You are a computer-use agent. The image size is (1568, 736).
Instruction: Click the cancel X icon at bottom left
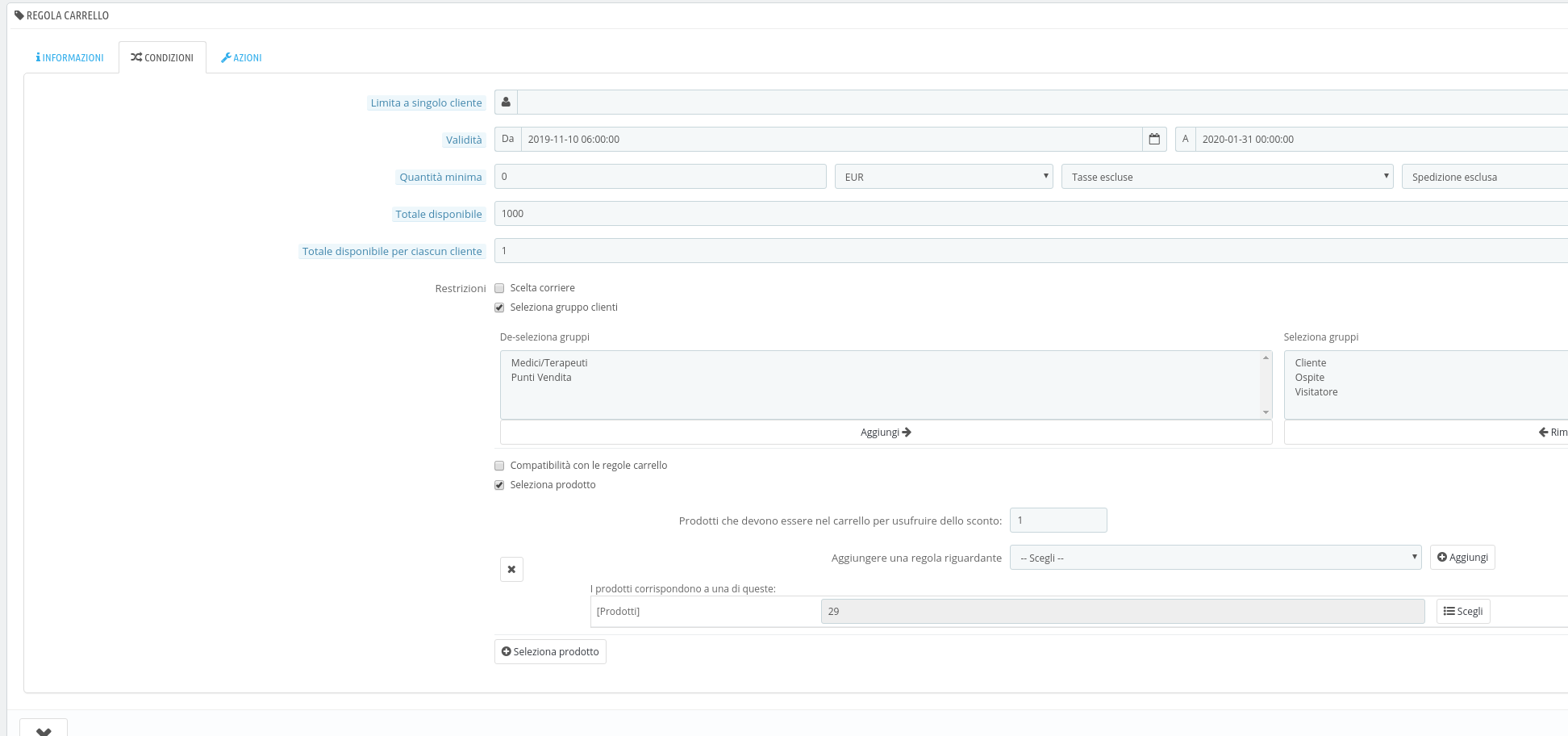(x=44, y=729)
